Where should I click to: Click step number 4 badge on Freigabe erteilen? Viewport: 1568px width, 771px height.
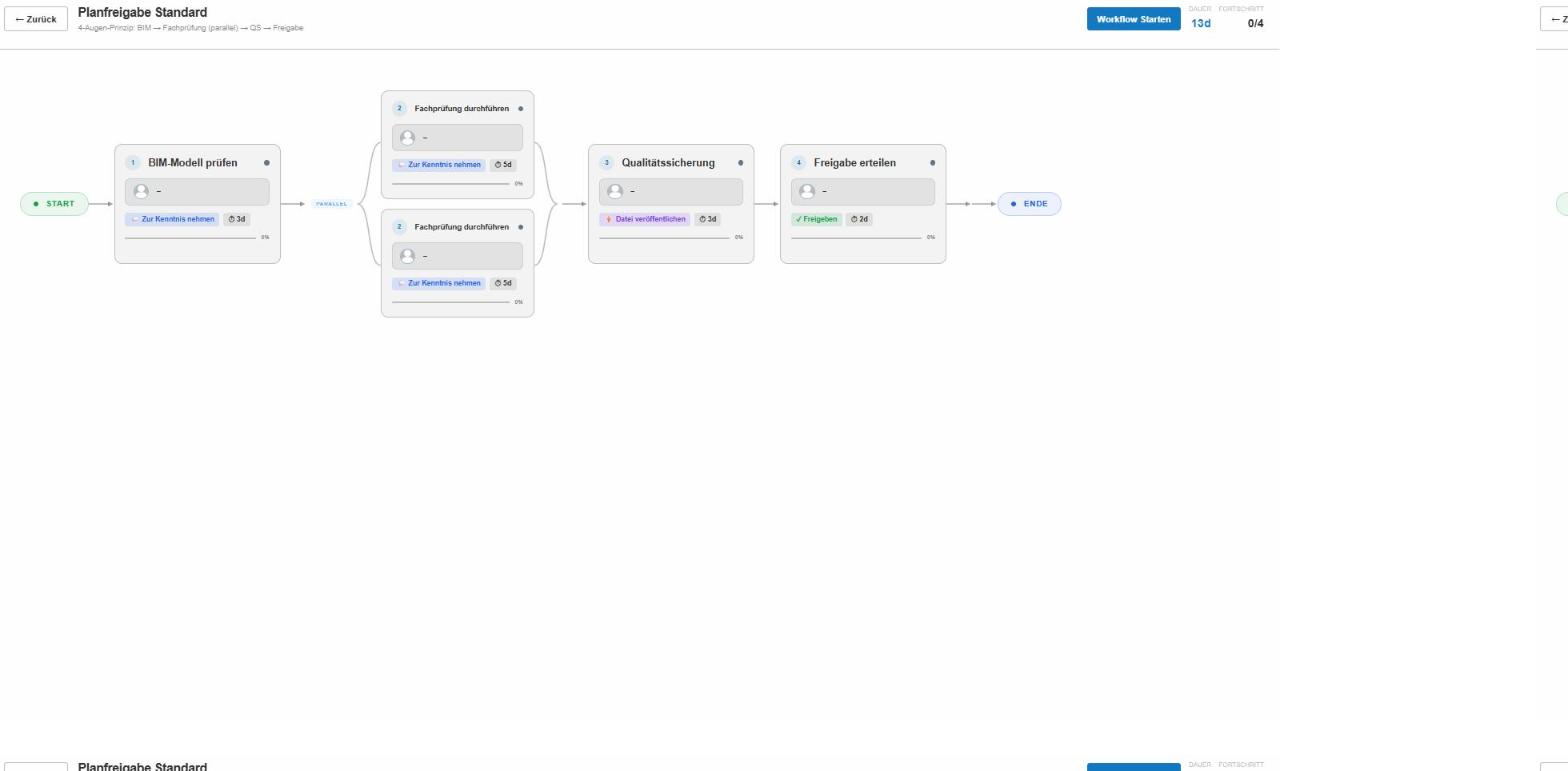pos(798,163)
